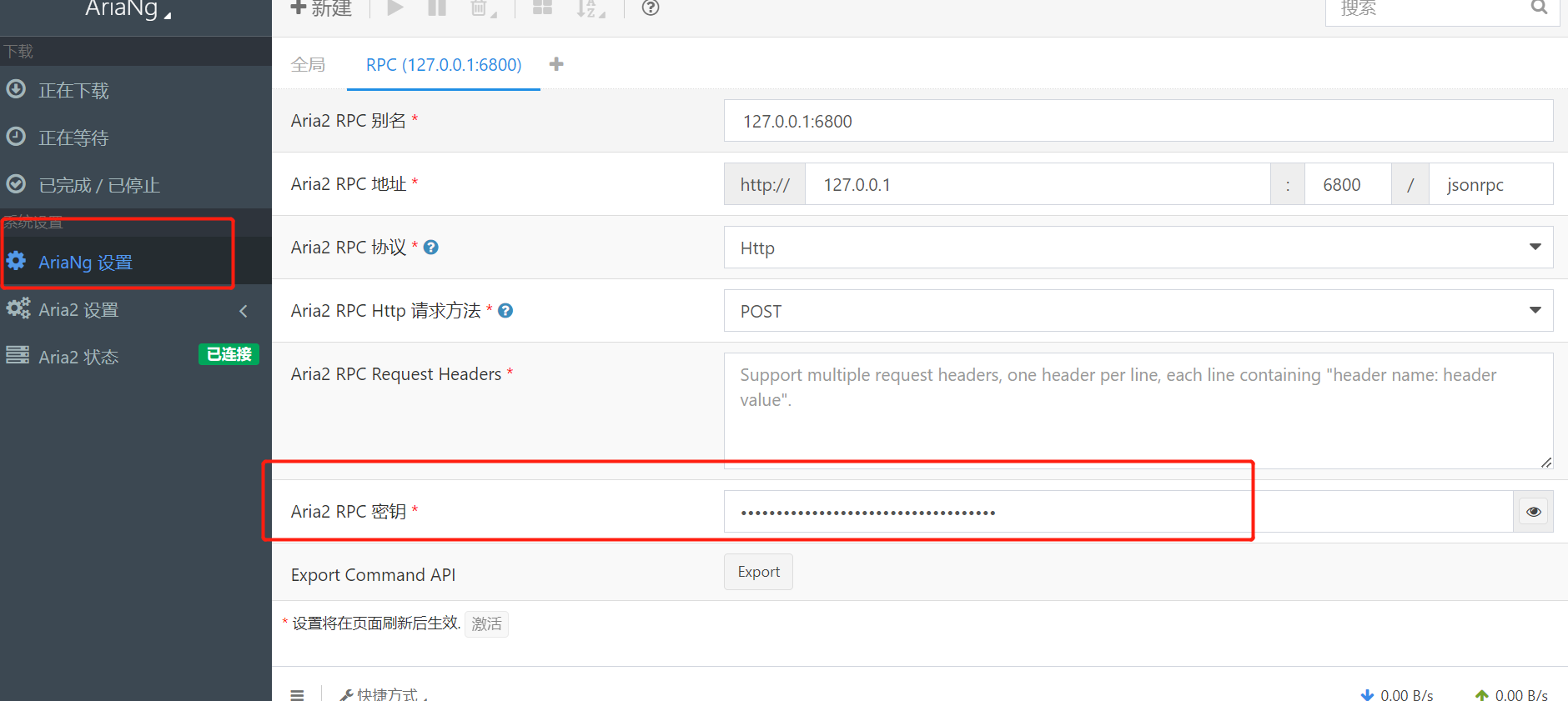The width and height of the screenshot is (1568, 701).
Task: Edit RPC host address 127.0.0.1 field
Action: click(x=1037, y=184)
